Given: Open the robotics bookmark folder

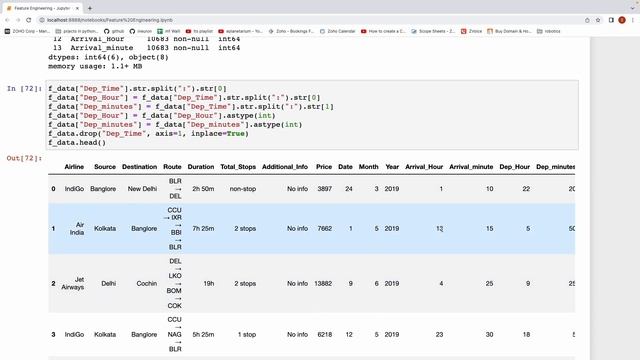Looking at the screenshot, I should coord(549,31).
